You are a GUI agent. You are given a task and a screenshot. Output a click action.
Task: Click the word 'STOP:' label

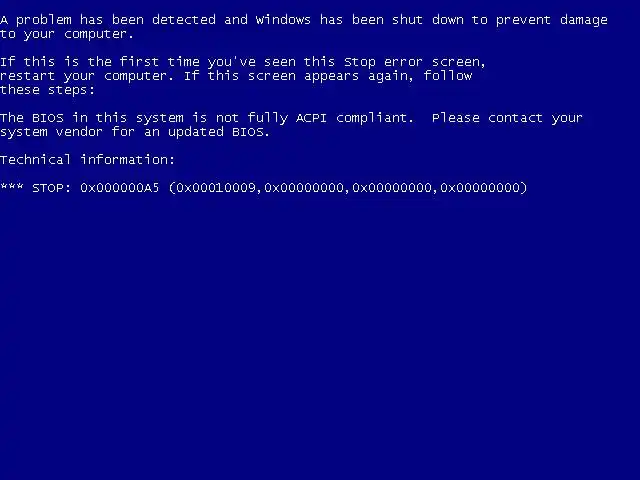51,188
